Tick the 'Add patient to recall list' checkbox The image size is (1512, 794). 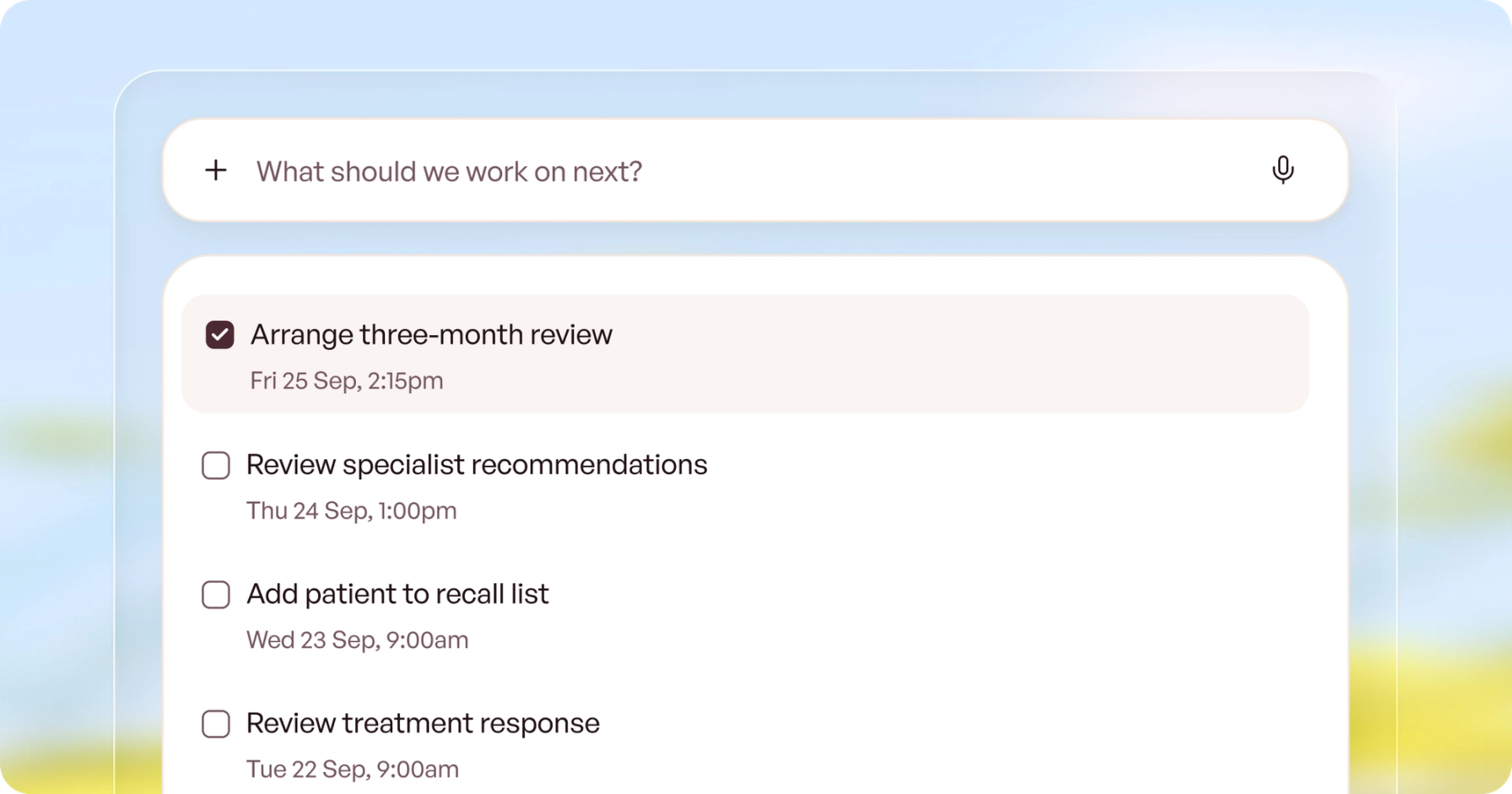pyautogui.click(x=216, y=594)
